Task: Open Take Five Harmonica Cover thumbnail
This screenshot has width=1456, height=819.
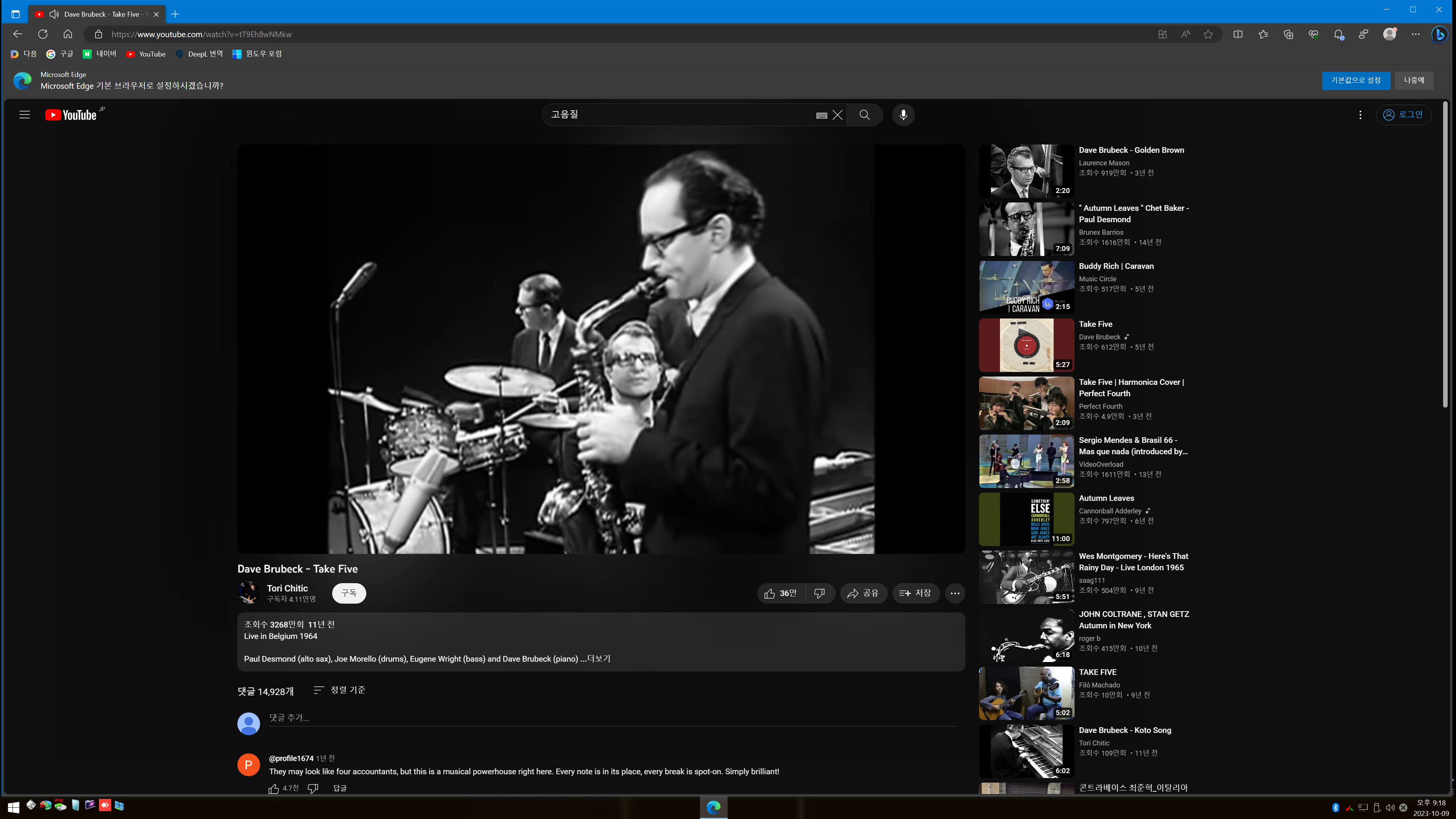Action: [1026, 403]
